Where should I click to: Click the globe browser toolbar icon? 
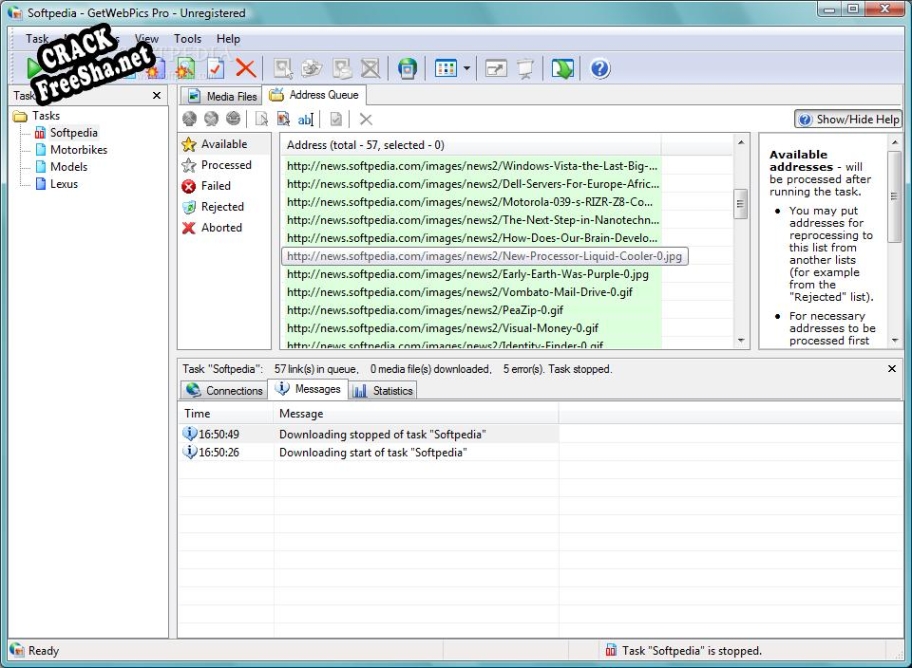tap(407, 68)
